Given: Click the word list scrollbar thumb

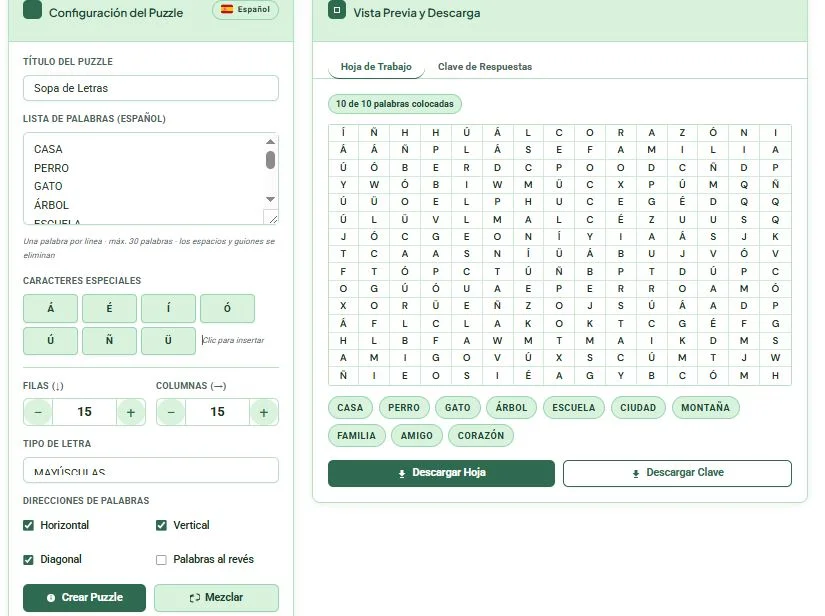Looking at the screenshot, I should click(x=270, y=160).
